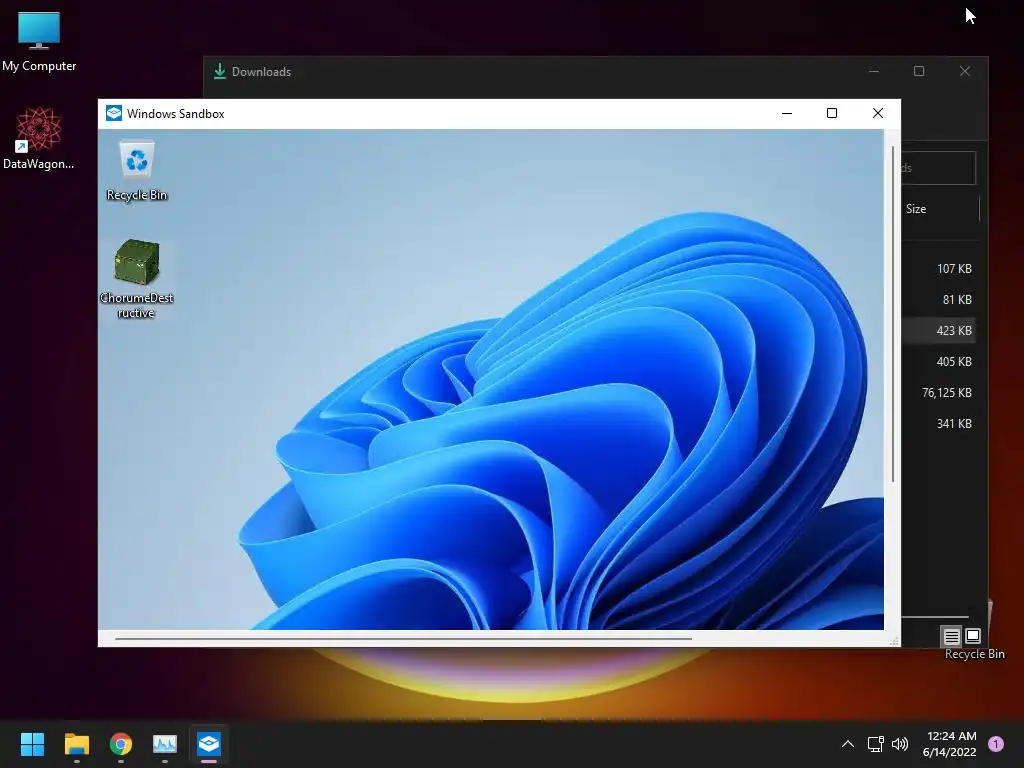The height and width of the screenshot is (768, 1024).
Task: Open the volume control in tray
Action: [900, 744]
